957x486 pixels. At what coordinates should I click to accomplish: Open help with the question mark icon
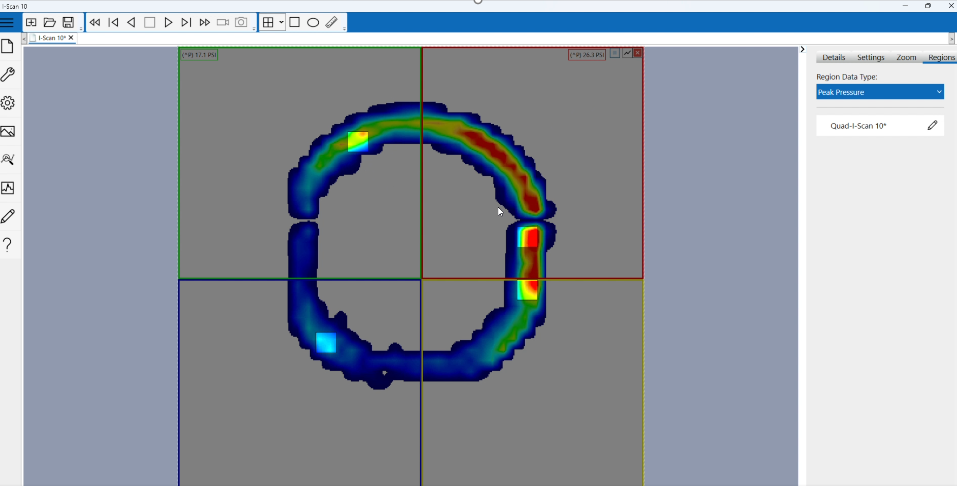pos(7,245)
